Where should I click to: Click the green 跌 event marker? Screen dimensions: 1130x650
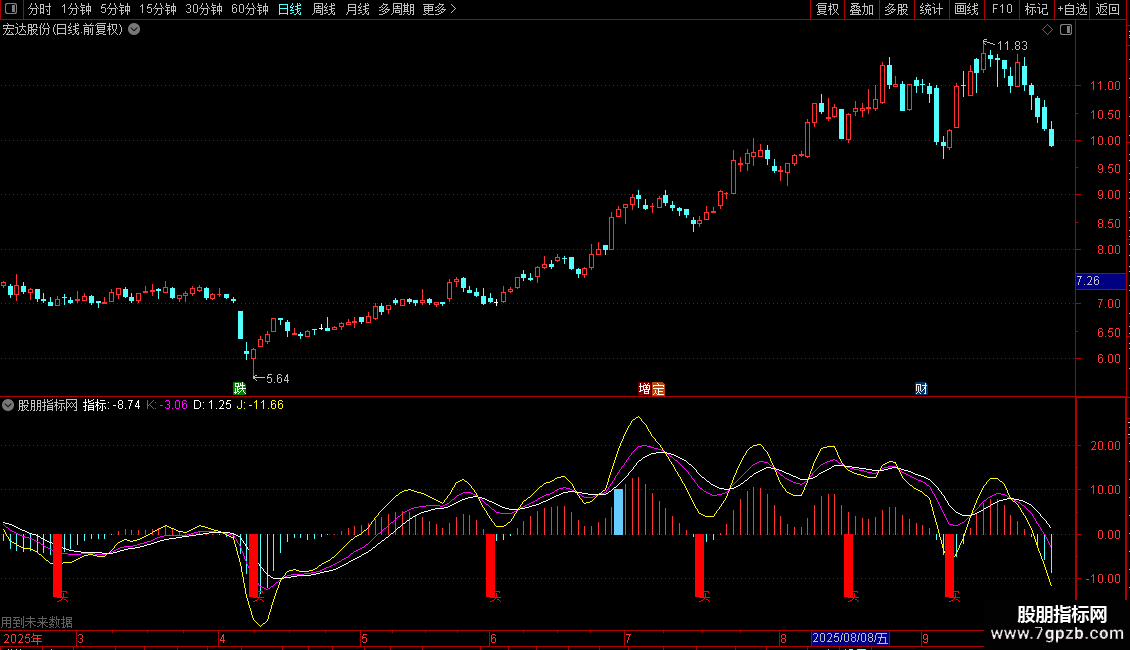pos(240,388)
